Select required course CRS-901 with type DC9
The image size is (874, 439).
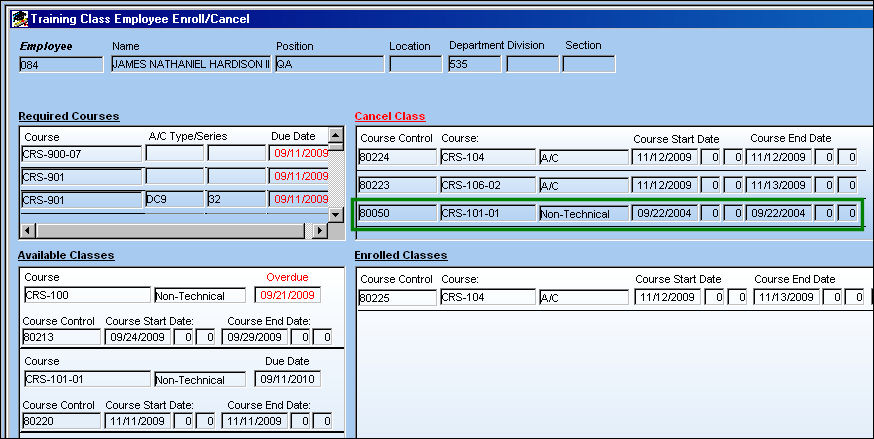(81, 199)
